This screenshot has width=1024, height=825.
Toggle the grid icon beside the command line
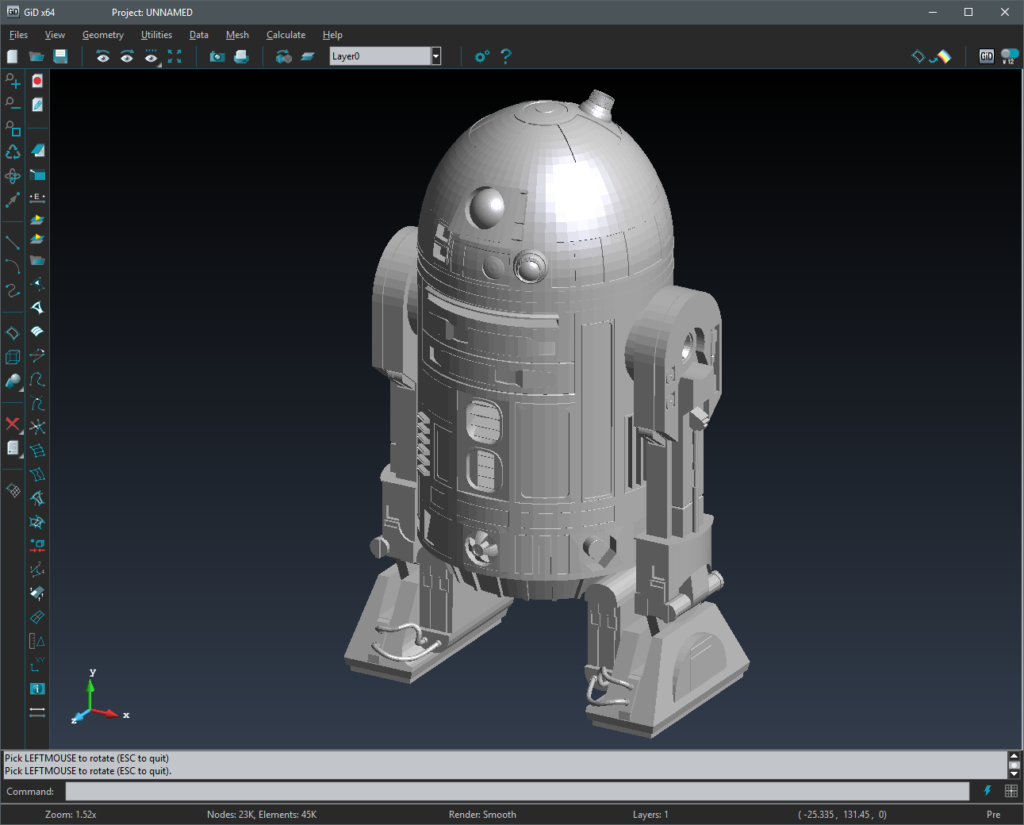pyautogui.click(x=1011, y=791)
